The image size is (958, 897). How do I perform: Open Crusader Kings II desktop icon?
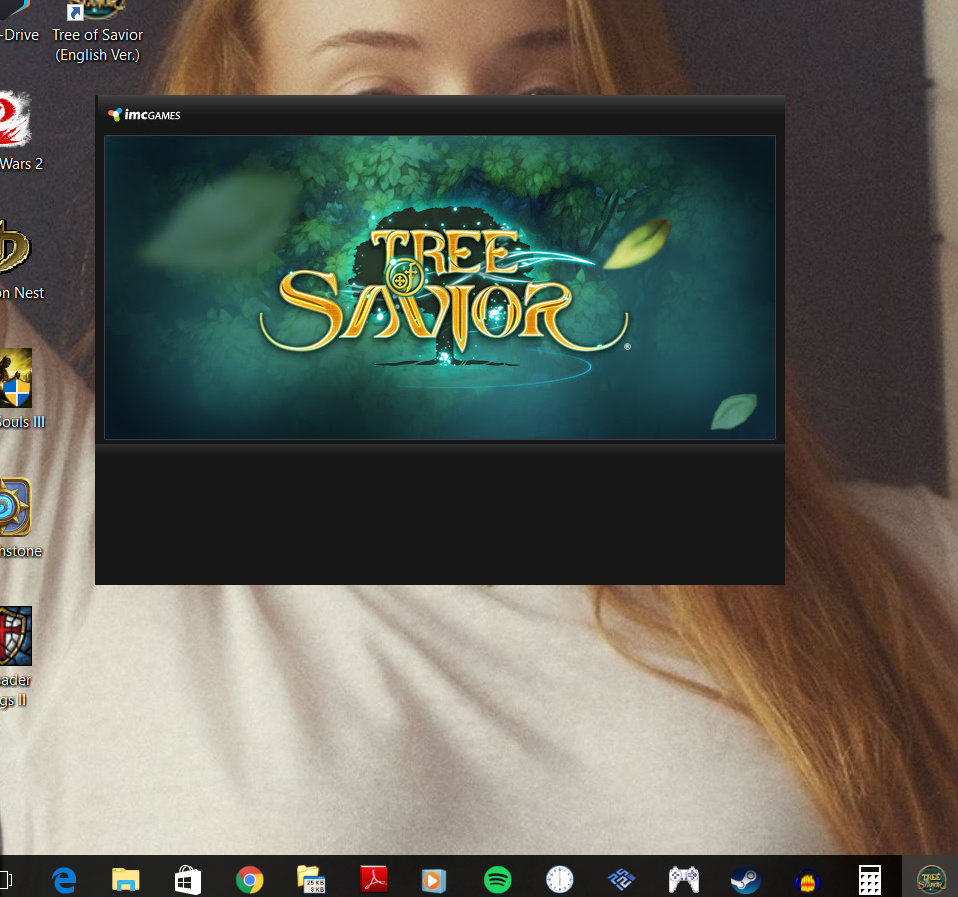16,638
